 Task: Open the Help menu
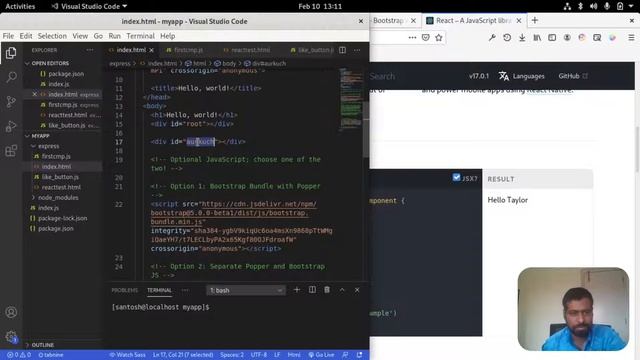(167, 36)
